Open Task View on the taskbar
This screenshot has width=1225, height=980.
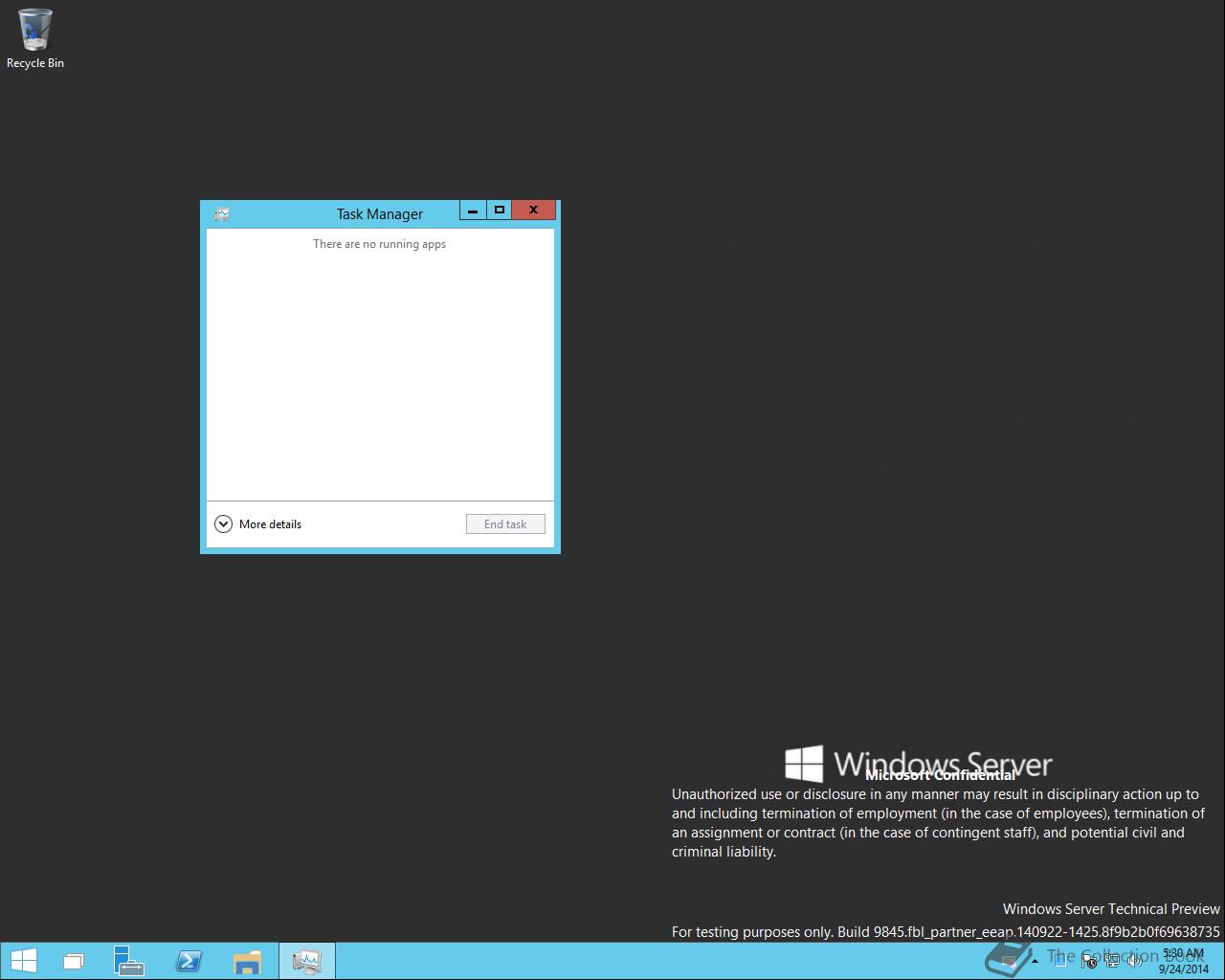(74, 962)
